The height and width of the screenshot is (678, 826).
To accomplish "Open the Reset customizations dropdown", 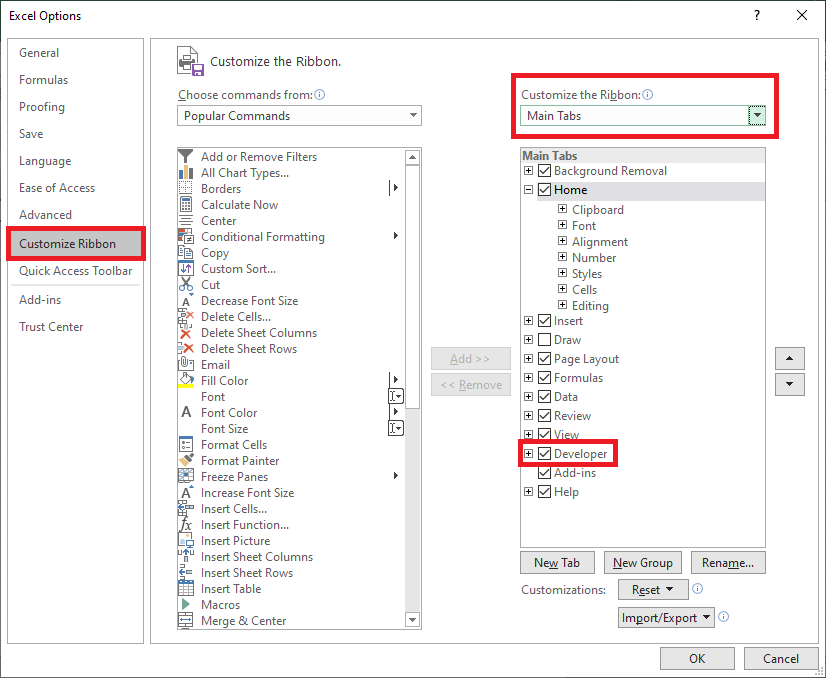I will [x=653, y=589].
